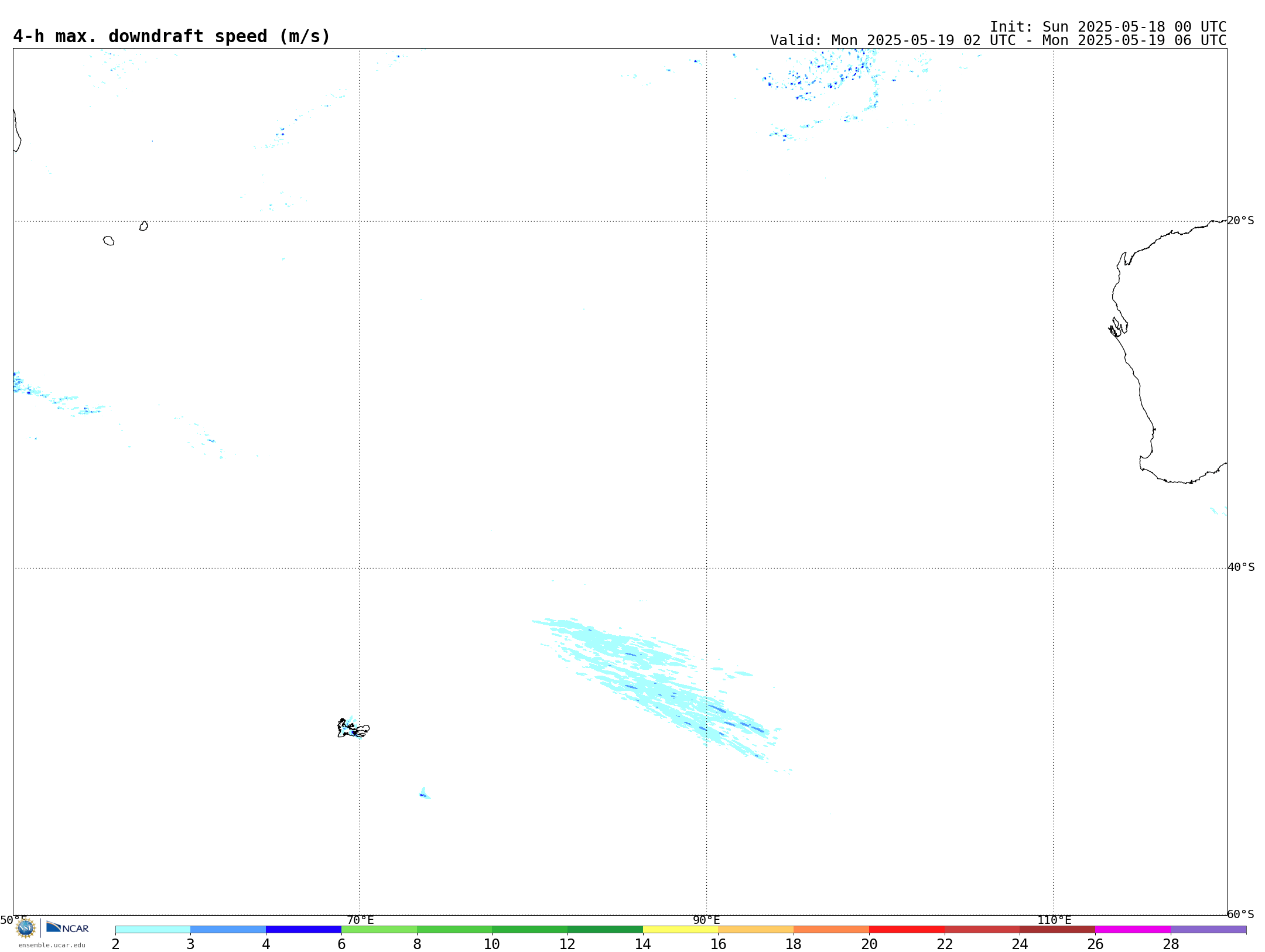Click the light cyan 2-3 m/s swatch
The width and height of the screenshot is (1265, 952).
point(153,930)
